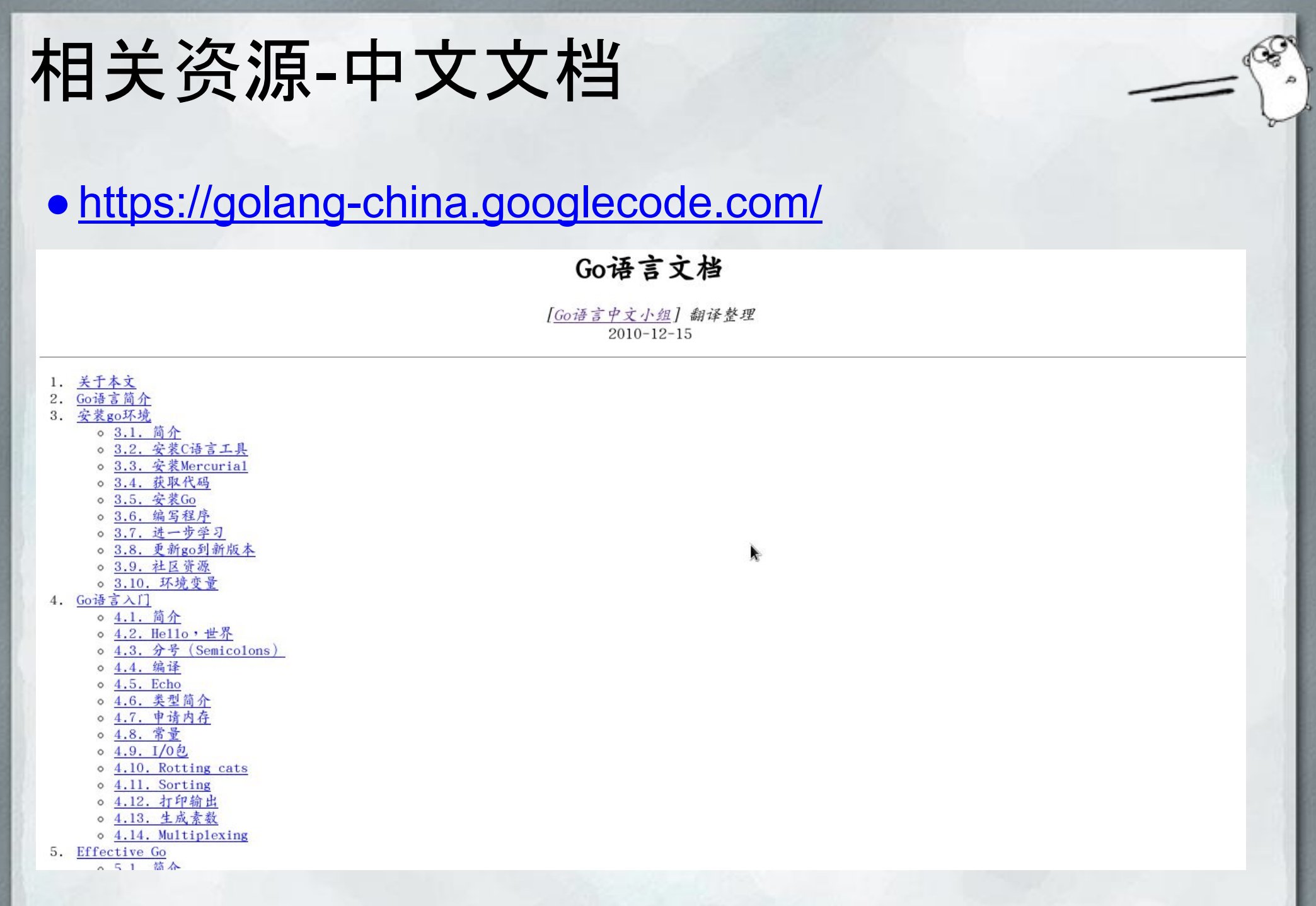The image size is (1316, 906).
Task: Open 4.2 Hello，世界 link
Action: (x=173, y=634)
